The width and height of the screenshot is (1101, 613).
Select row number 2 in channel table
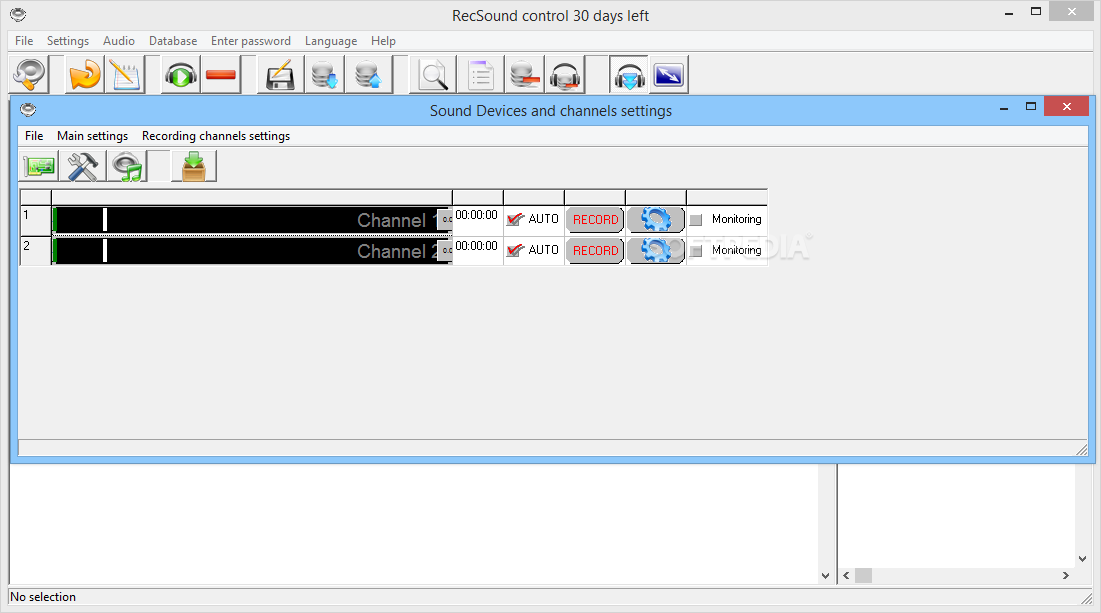point(35,251)
